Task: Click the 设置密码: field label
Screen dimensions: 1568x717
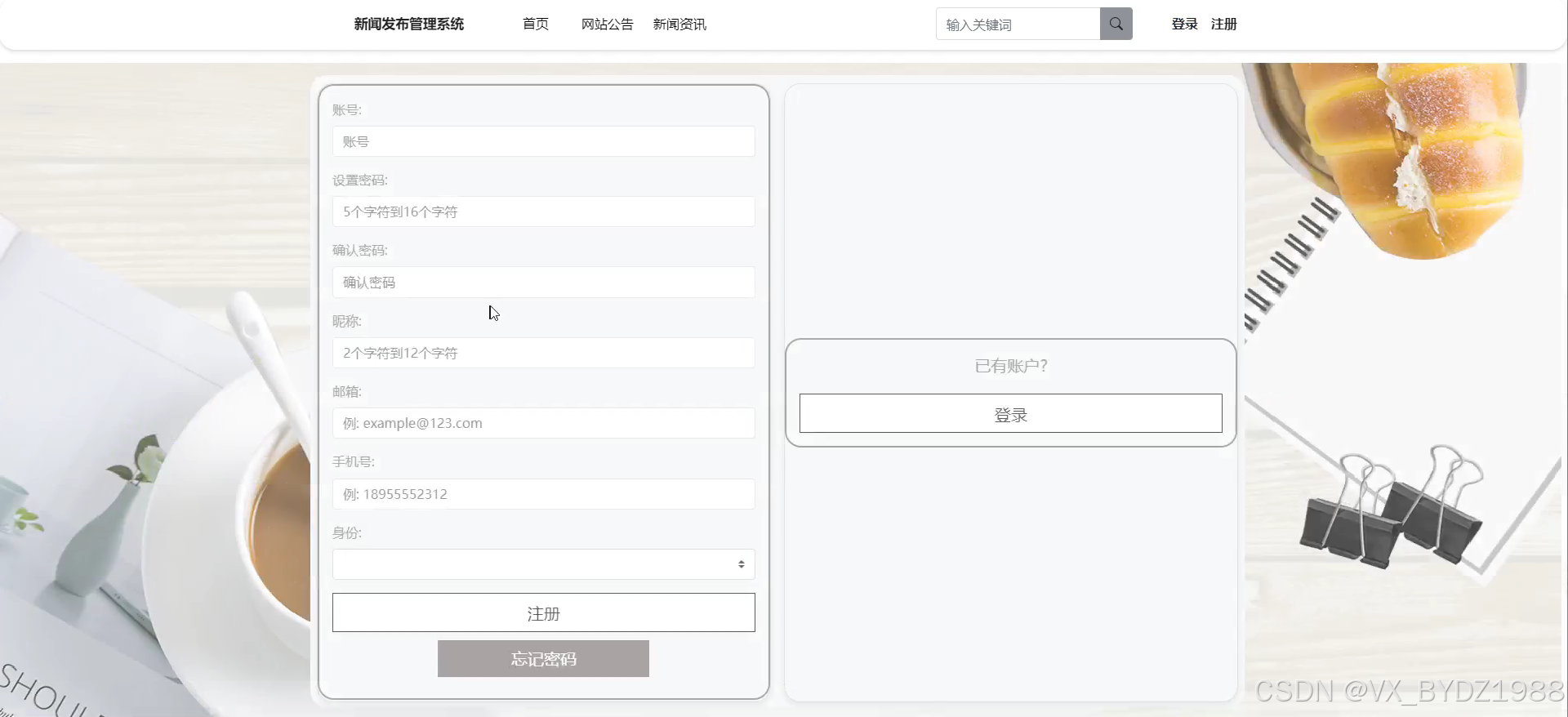Action: 359,180
